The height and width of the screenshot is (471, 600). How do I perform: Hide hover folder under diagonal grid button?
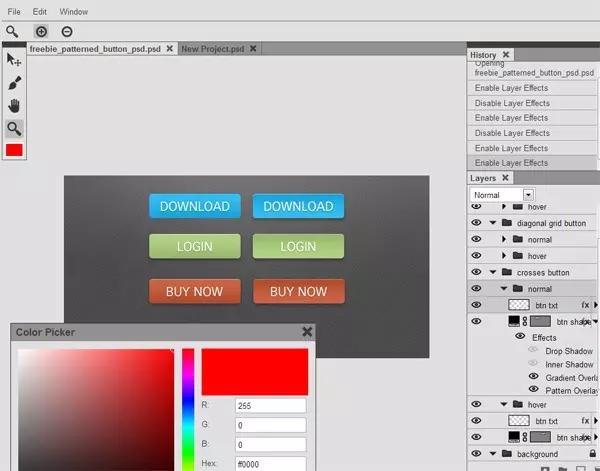click(476, 256)
